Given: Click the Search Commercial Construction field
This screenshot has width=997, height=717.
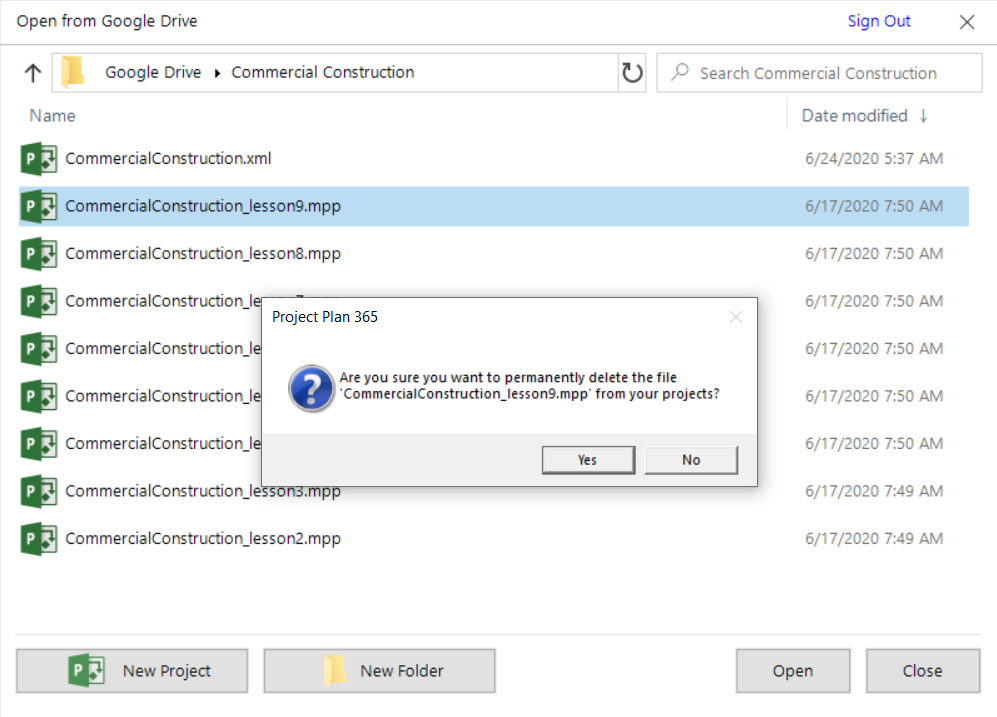Looking at the screenshot, I should (x=819, y=73).
